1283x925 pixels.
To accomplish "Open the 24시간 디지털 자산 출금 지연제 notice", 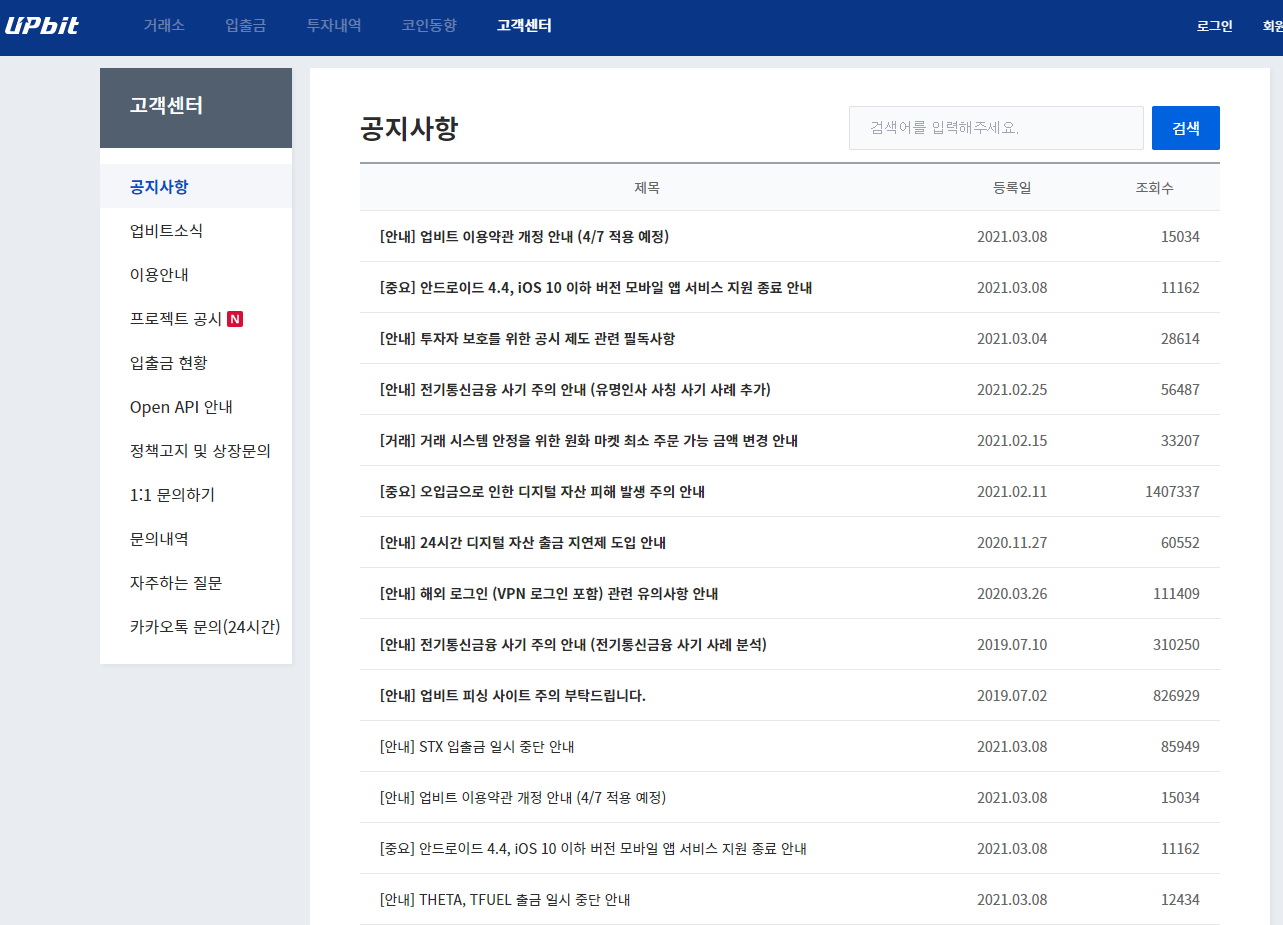I will (x=523, y=543).
